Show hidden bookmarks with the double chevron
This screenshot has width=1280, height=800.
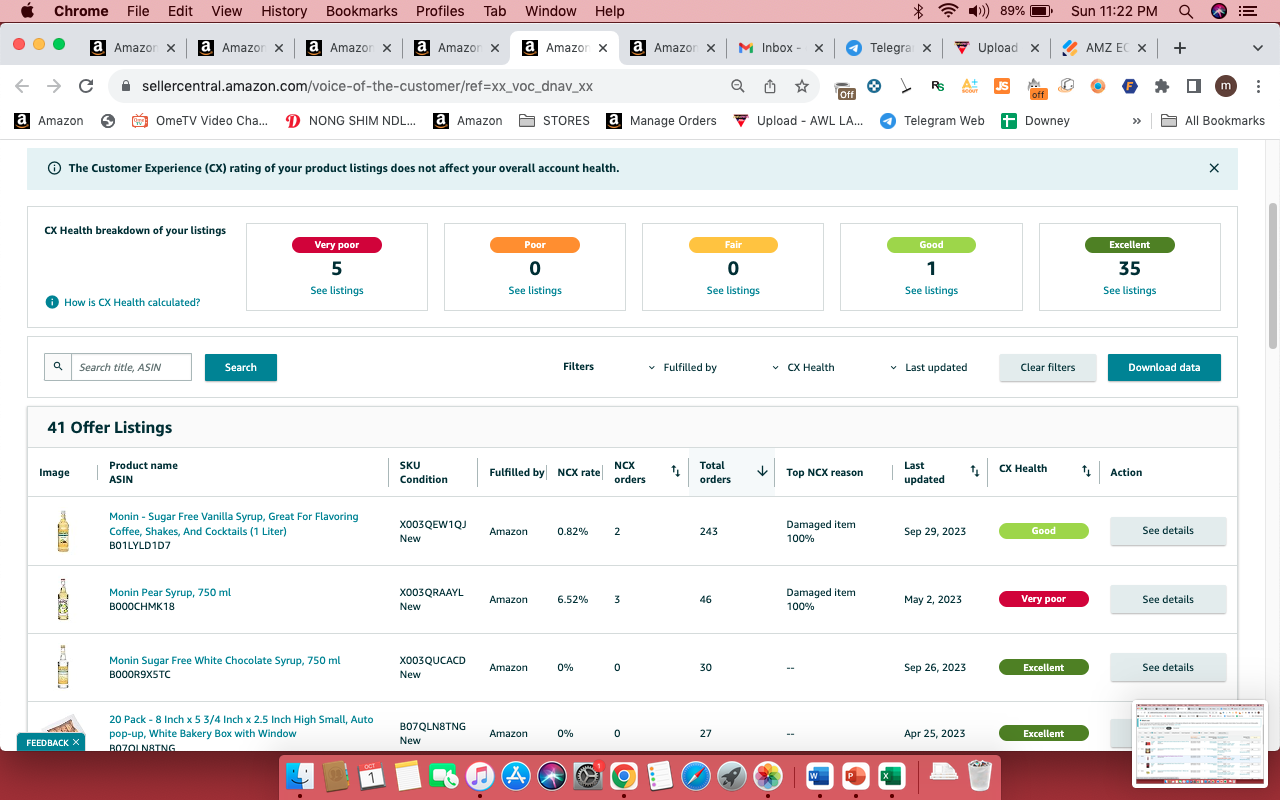pyautogui.click(x=1137, y=121)
